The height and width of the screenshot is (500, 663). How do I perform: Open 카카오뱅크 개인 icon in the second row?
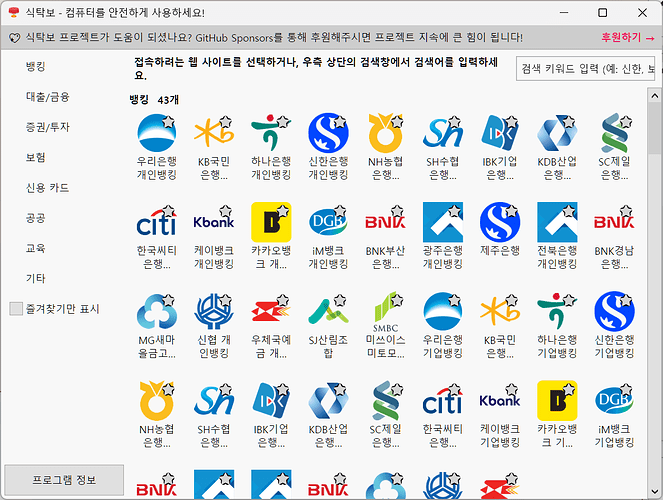coord(271,222)
